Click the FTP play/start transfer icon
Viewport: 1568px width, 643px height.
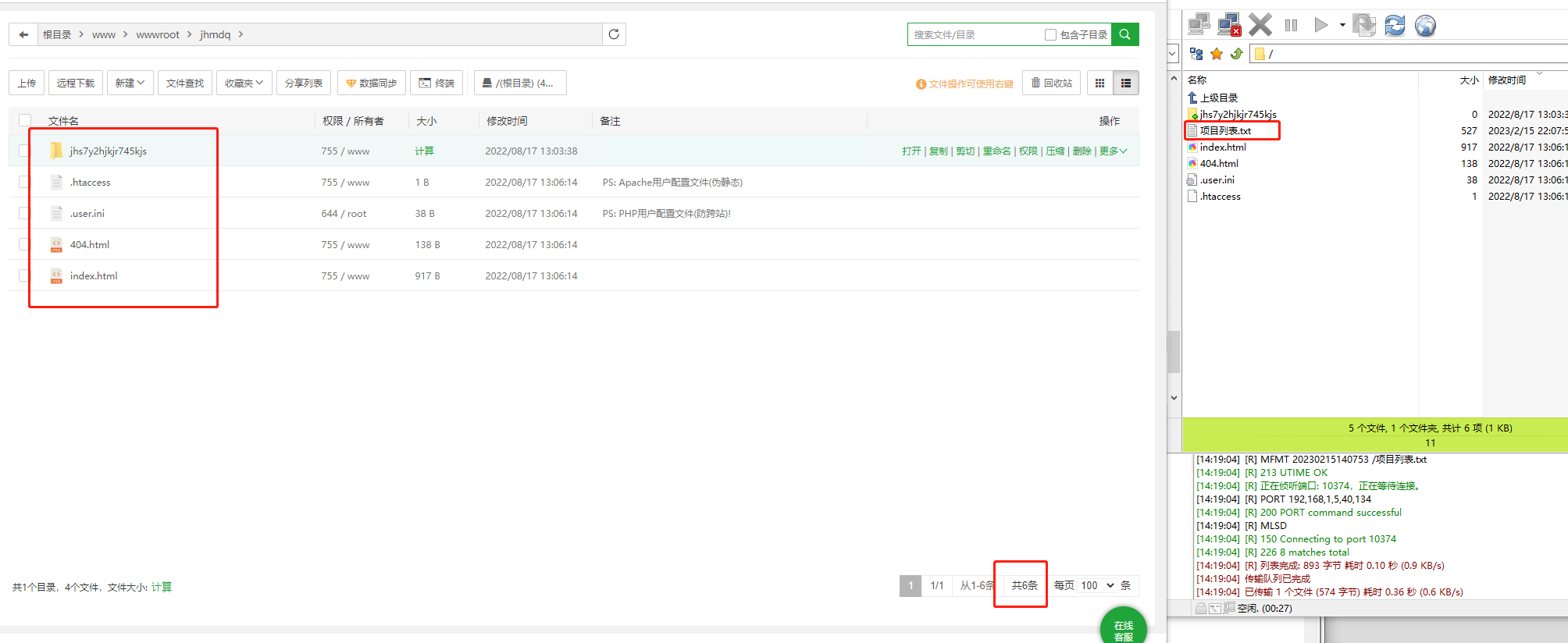point(1320,25)
